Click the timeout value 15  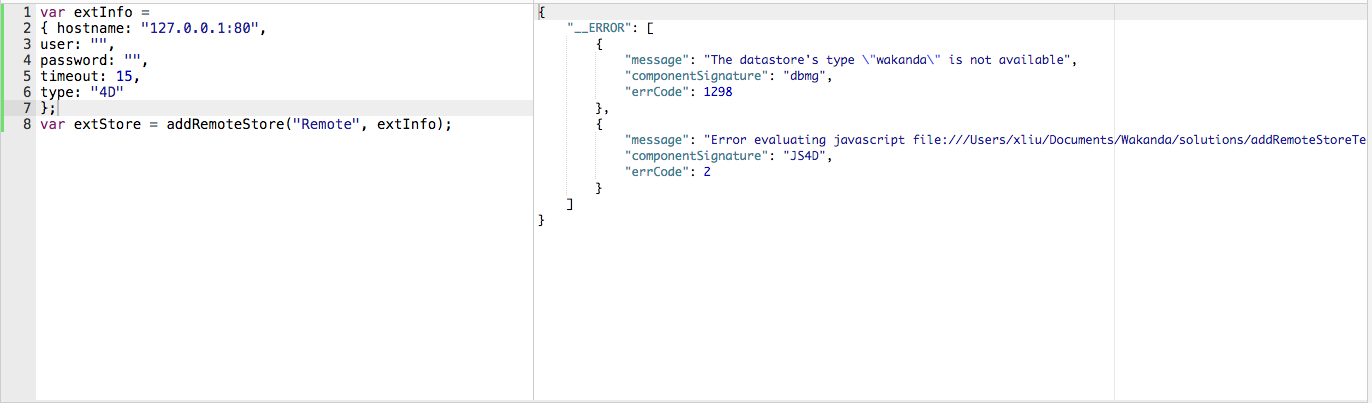[x=123, y=76]
